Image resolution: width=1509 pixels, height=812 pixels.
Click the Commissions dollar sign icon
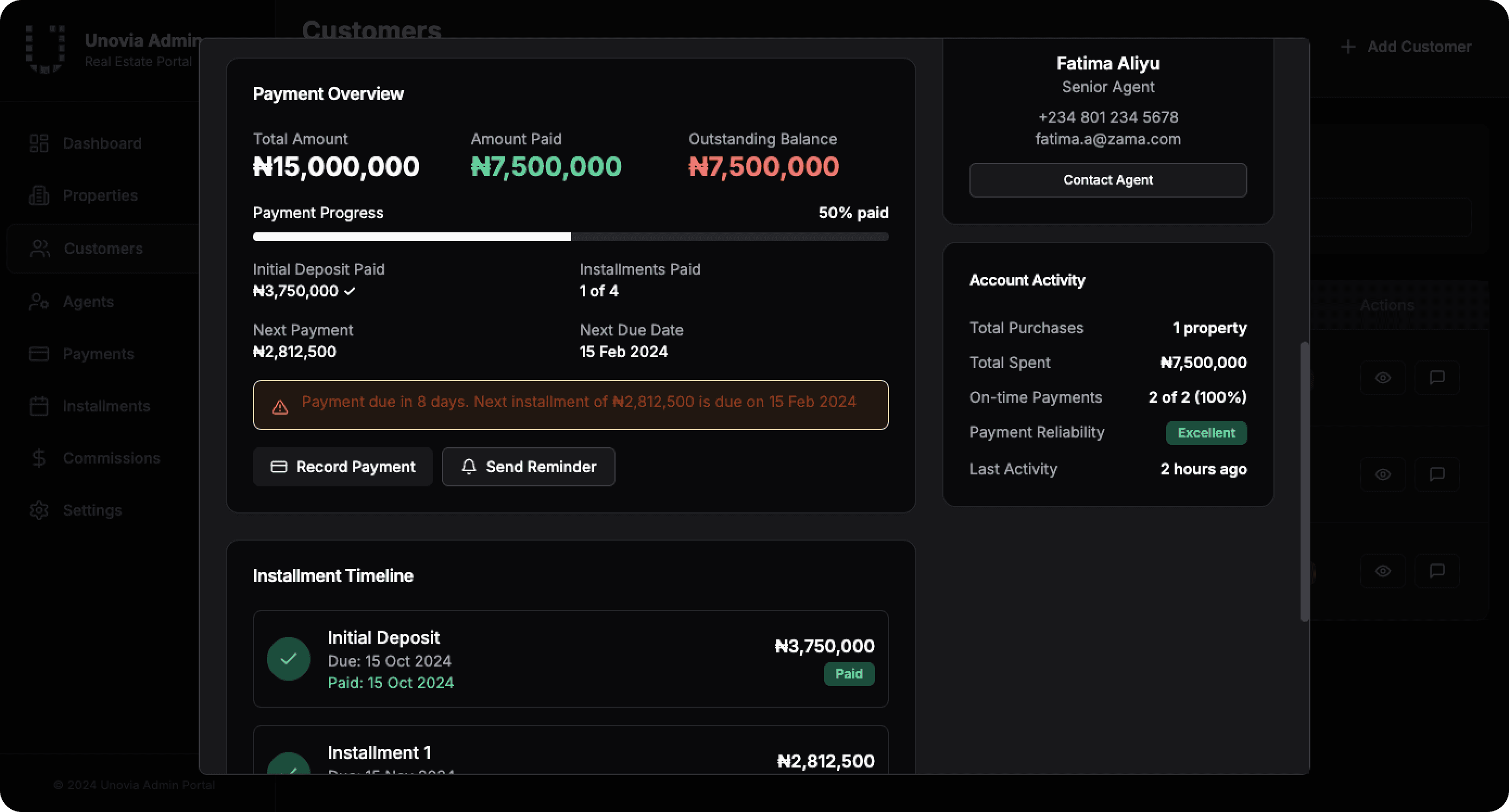tap(39, 458)
